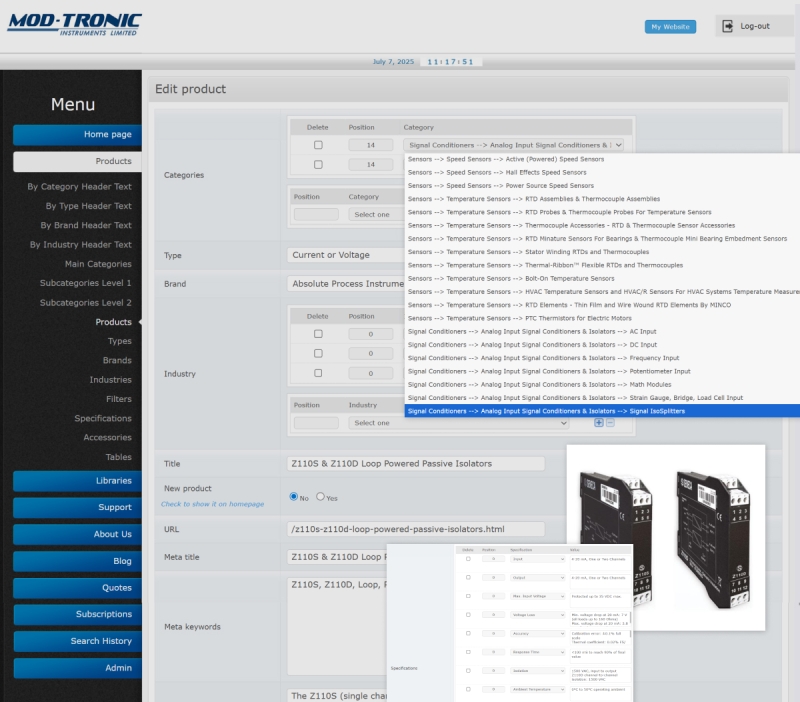This screenshot has height=702, width=800.
Task: Remove an industry row with the minus icon
Action: point(610,422)
